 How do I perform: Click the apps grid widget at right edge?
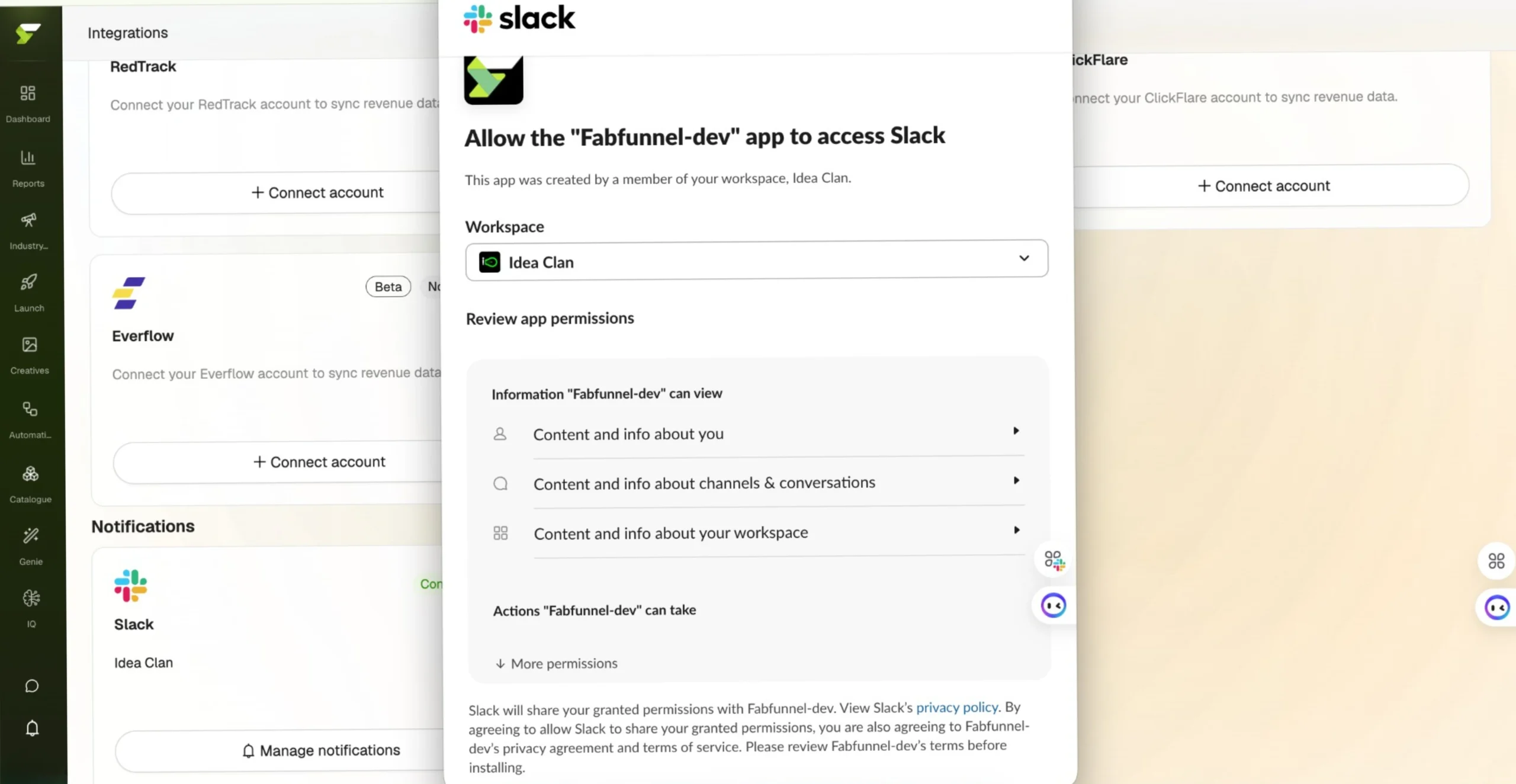[1496, 561]
